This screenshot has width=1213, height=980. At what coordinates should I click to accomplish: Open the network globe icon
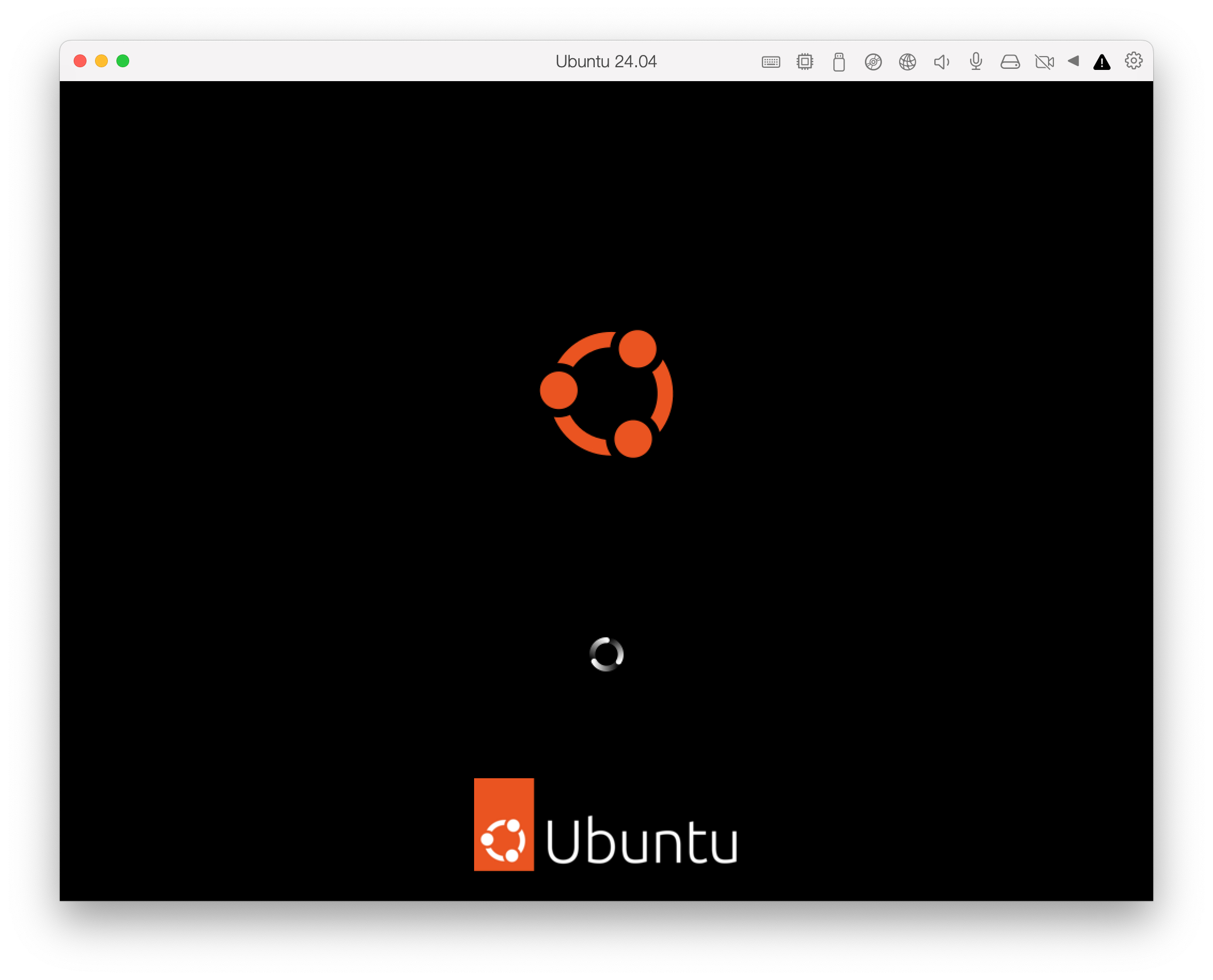point(908,61)
